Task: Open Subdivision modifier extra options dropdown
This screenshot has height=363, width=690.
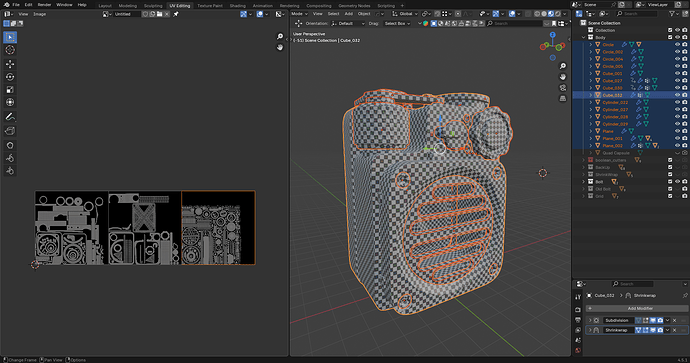Action: [x=667, y=320]
